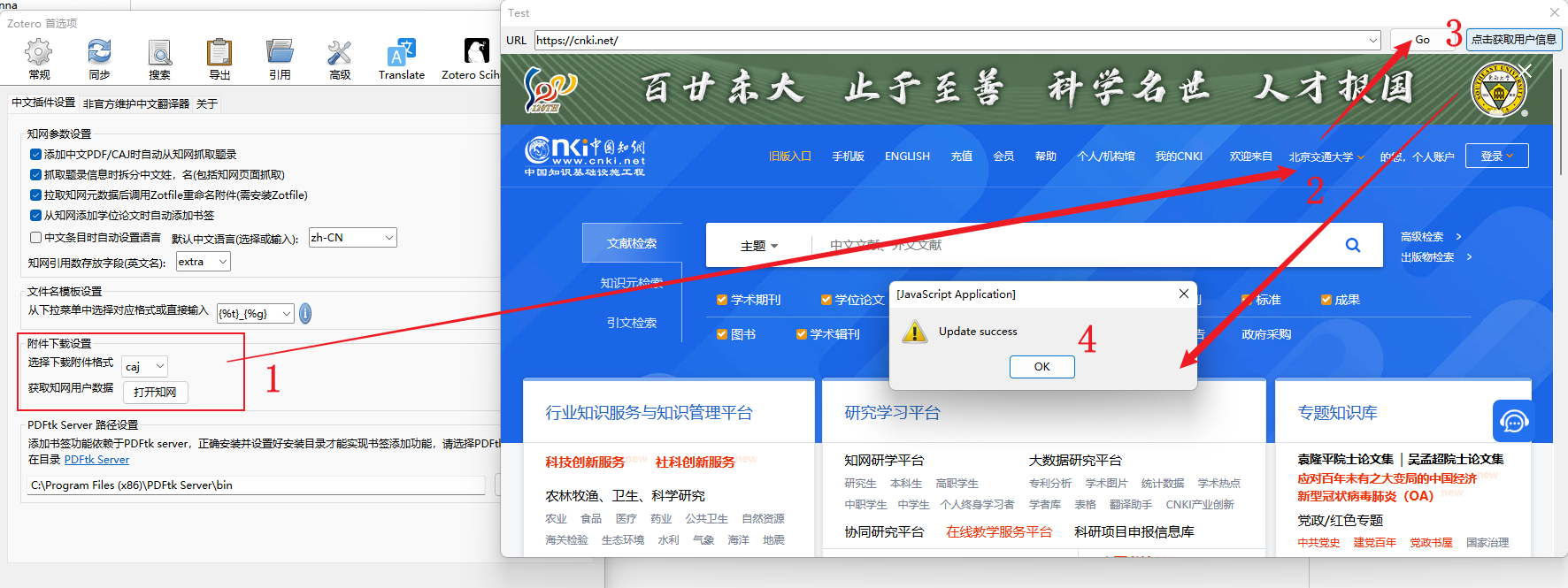Open the 常规 general preferences pane

(x=39, y=59)
